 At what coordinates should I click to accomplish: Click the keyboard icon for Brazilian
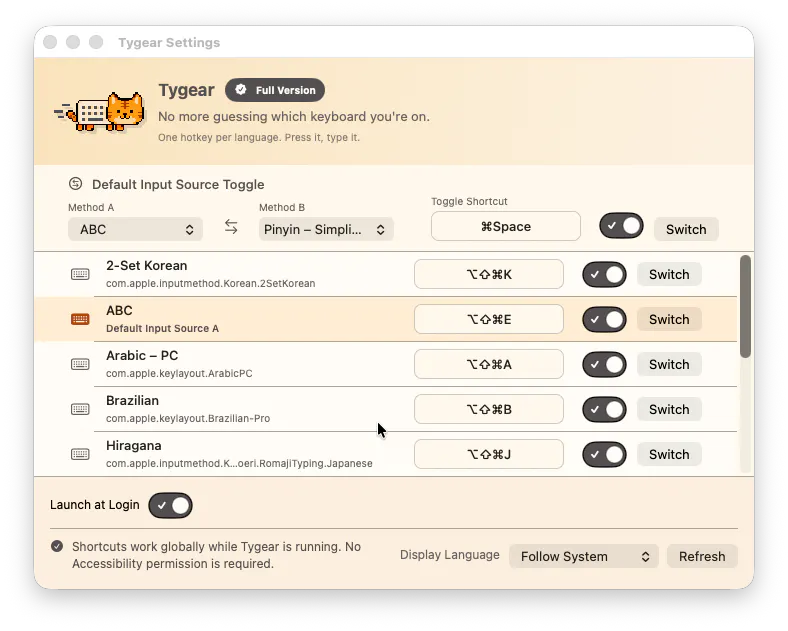[x=80, y=409]
